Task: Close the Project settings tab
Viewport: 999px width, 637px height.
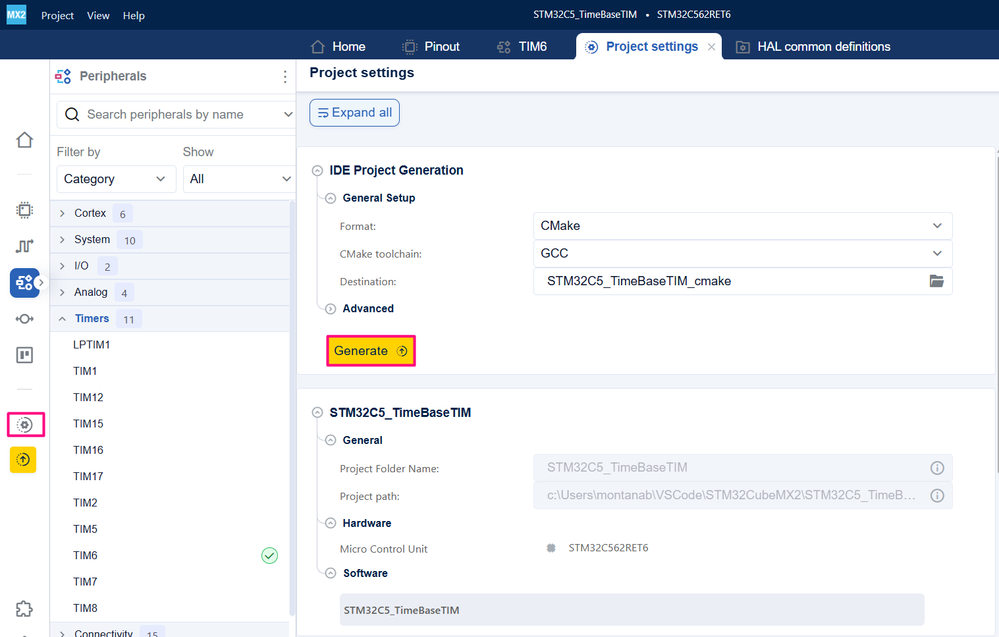Action: [x=711, y=47]
